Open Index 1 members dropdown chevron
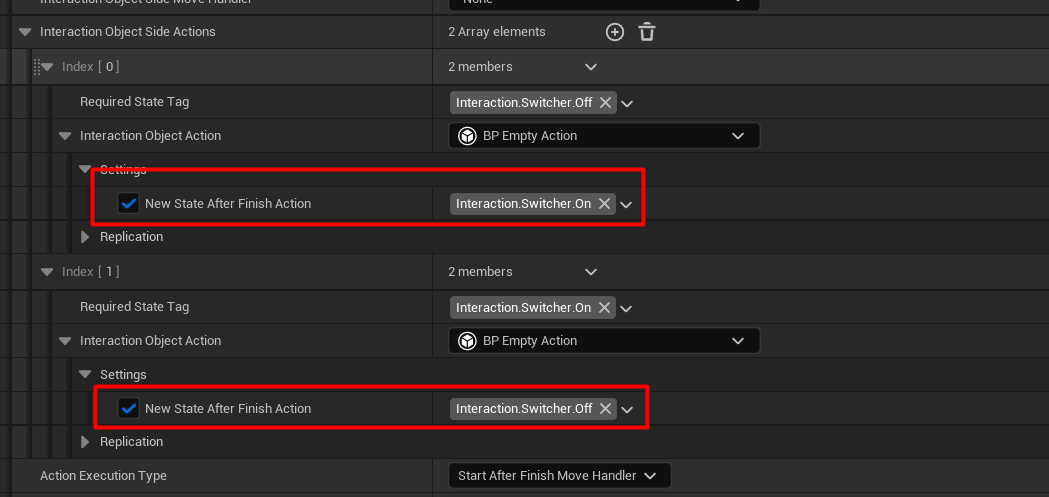 click(x=590, y=272)
